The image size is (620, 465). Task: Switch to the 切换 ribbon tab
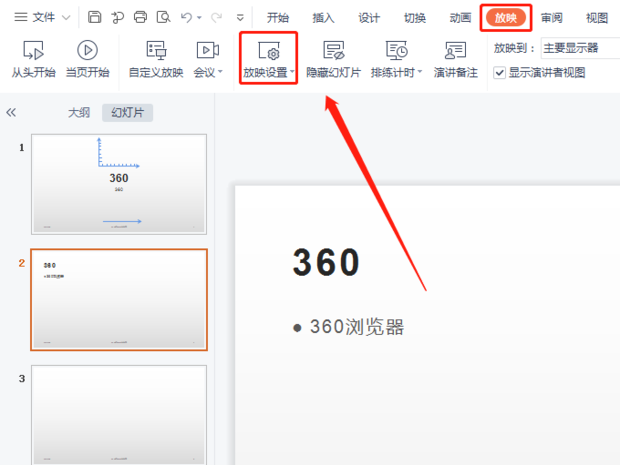pos(415,18)
